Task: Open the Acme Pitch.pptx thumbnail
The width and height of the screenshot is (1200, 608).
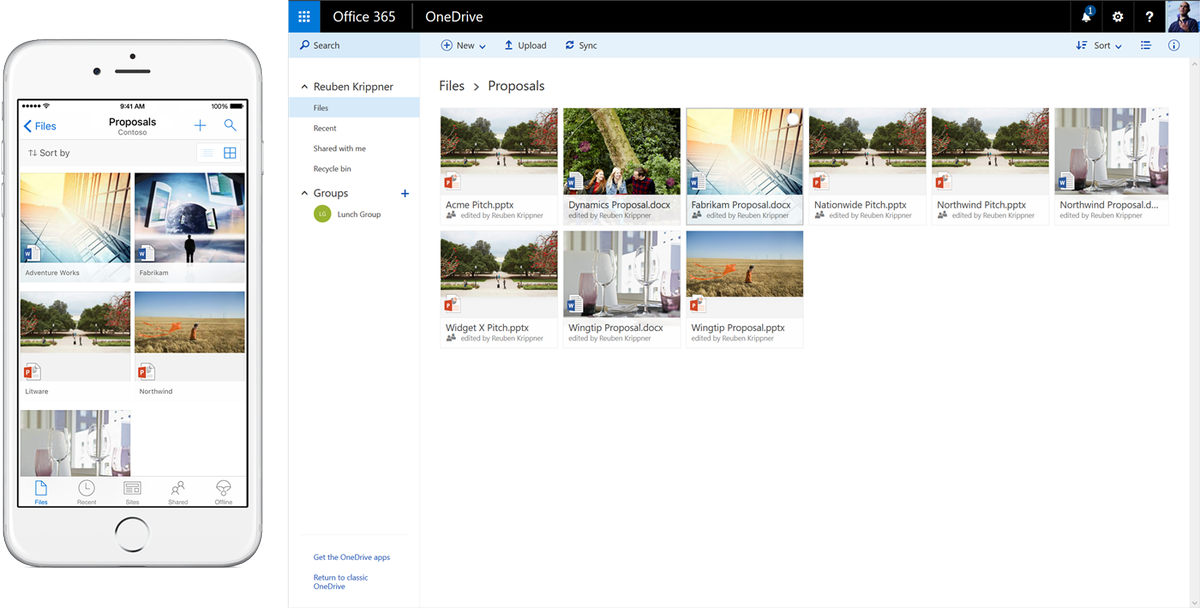Action: 499,151
